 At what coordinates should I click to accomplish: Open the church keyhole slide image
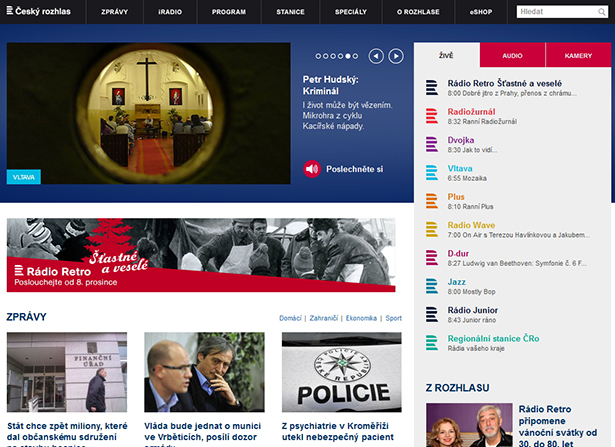[149, 113]
